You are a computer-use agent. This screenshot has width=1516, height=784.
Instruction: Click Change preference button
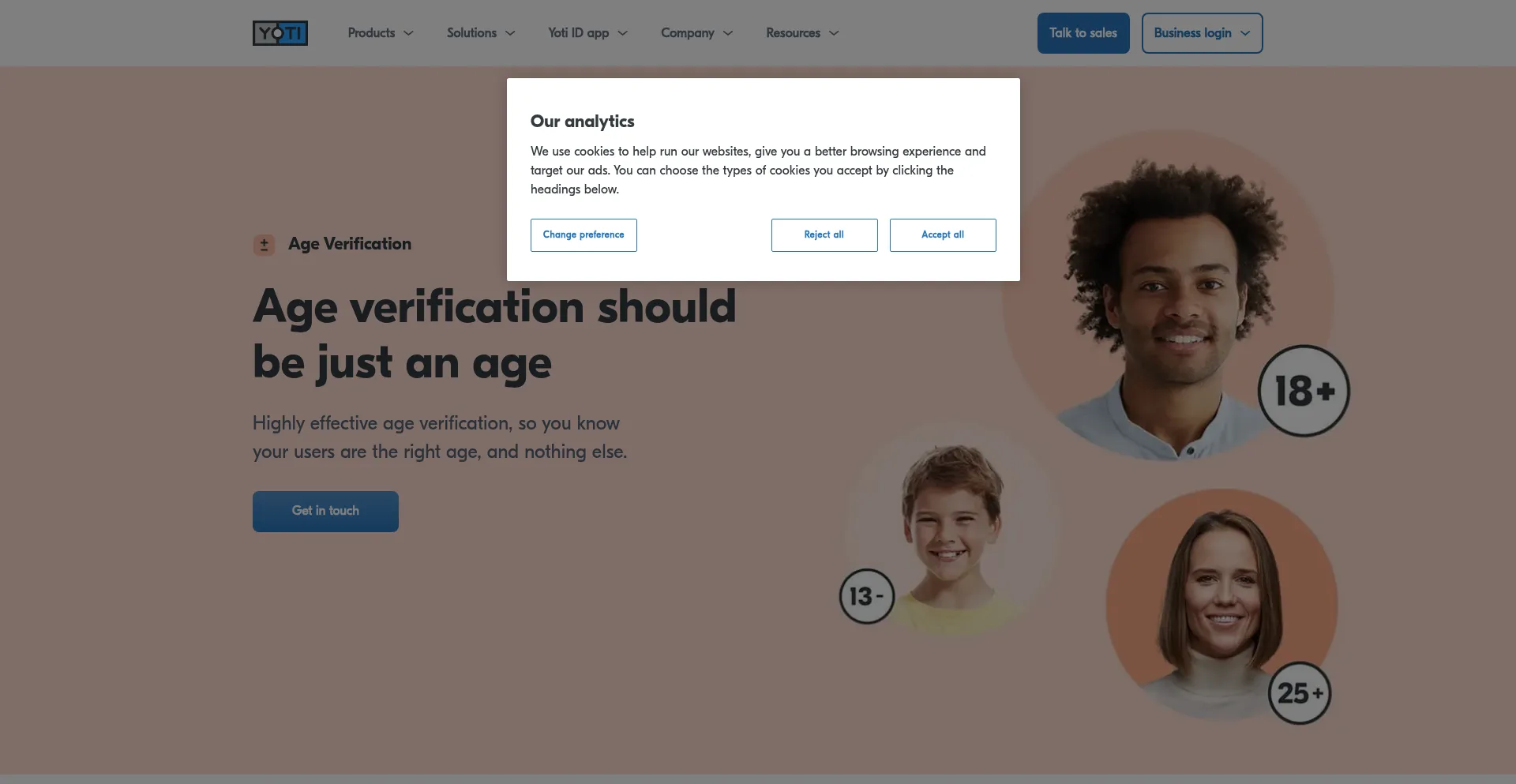584,235
